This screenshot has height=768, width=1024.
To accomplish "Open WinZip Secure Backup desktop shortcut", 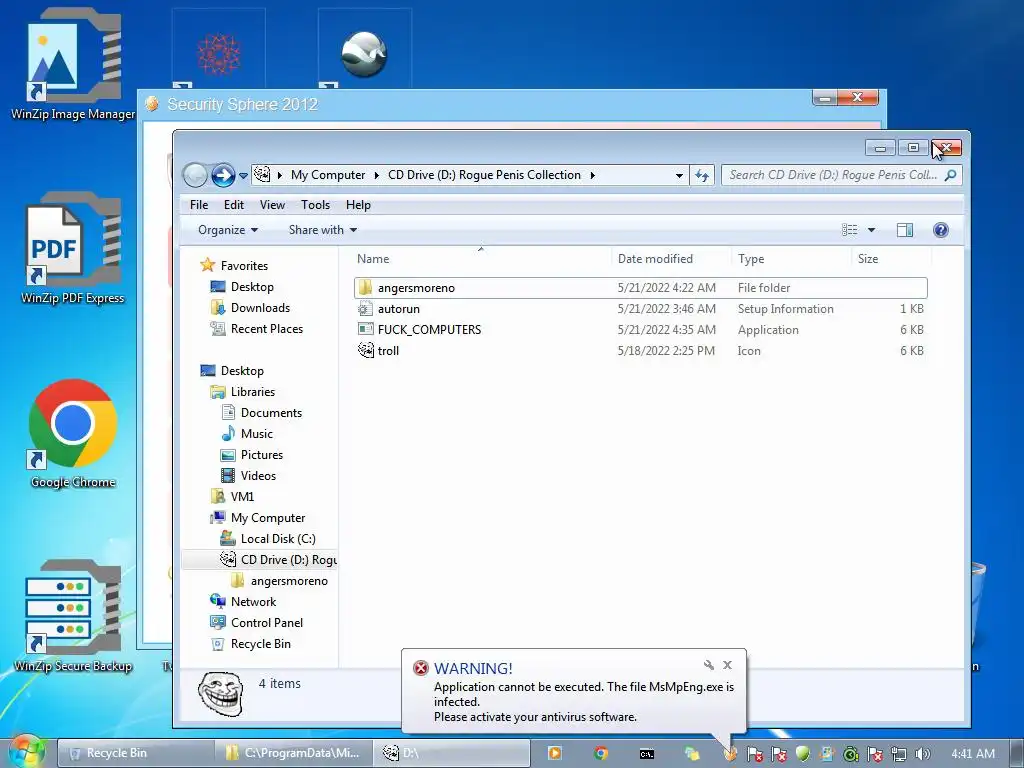I will pos(73,616).
